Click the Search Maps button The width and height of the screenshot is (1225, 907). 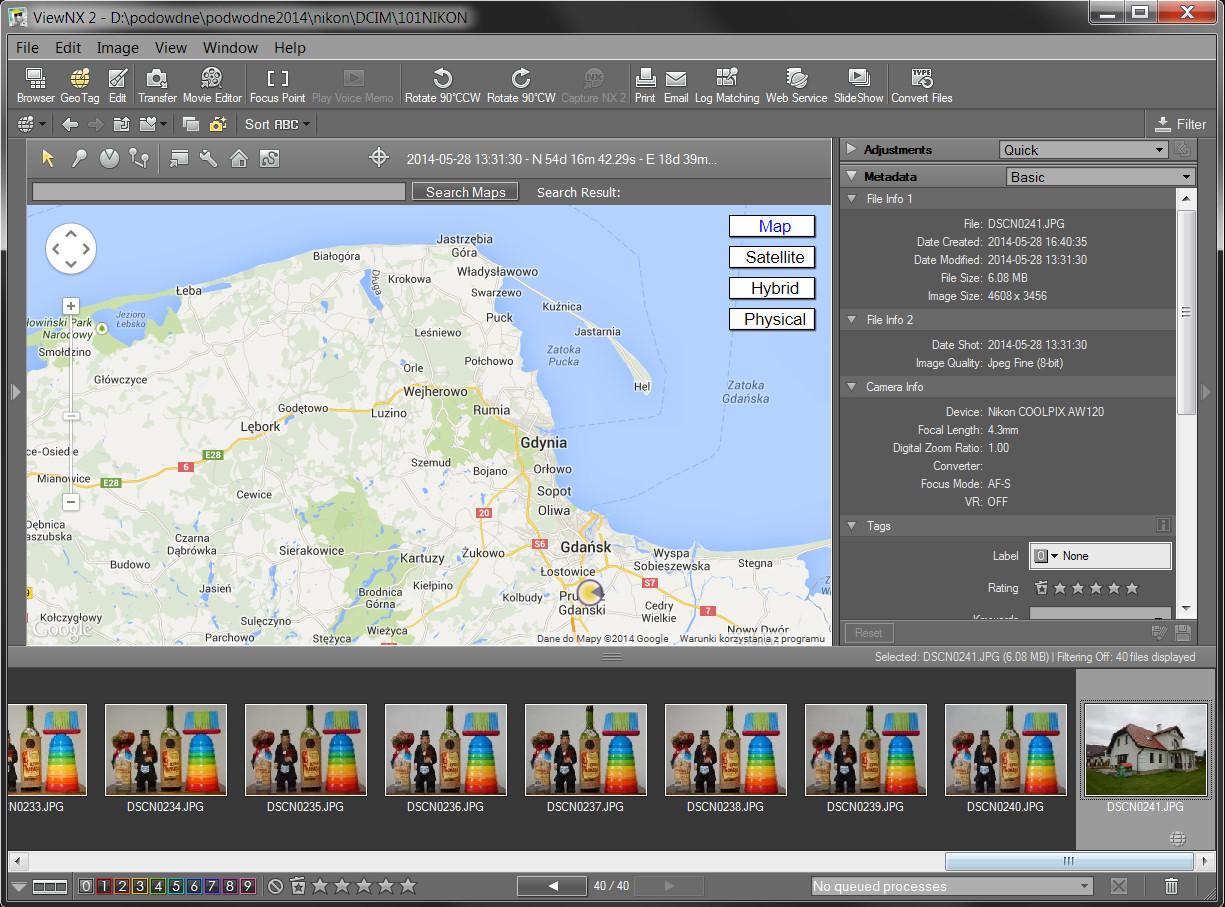(465, 192)
